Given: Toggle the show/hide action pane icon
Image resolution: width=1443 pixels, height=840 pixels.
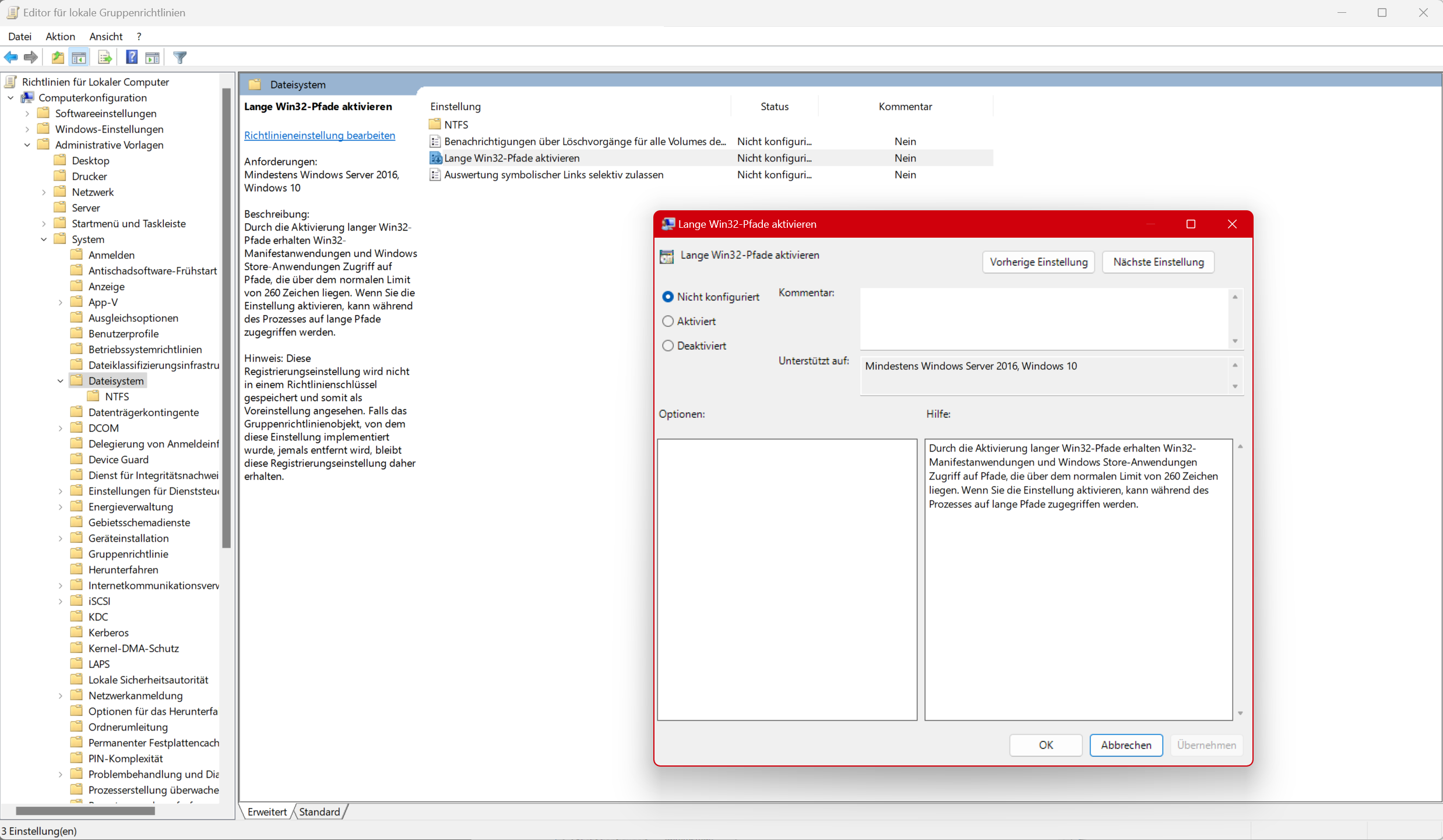Looking at the screenshot, I should [153, 57].
